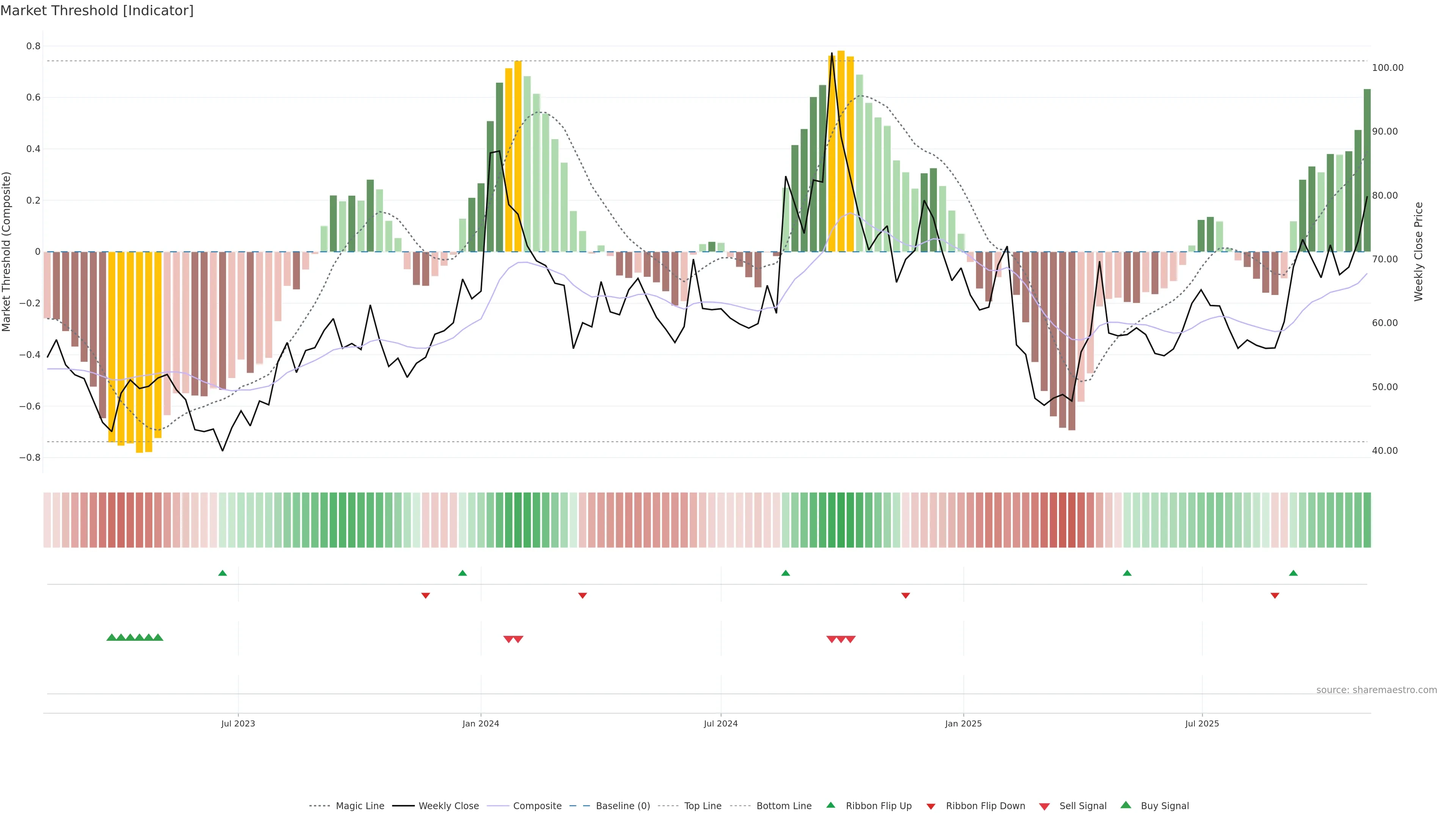The image size is (1456, 819).
Task: Click the rightmost ribbon flip up marker
Action: pyautogui.click(x=1293, y=573)
